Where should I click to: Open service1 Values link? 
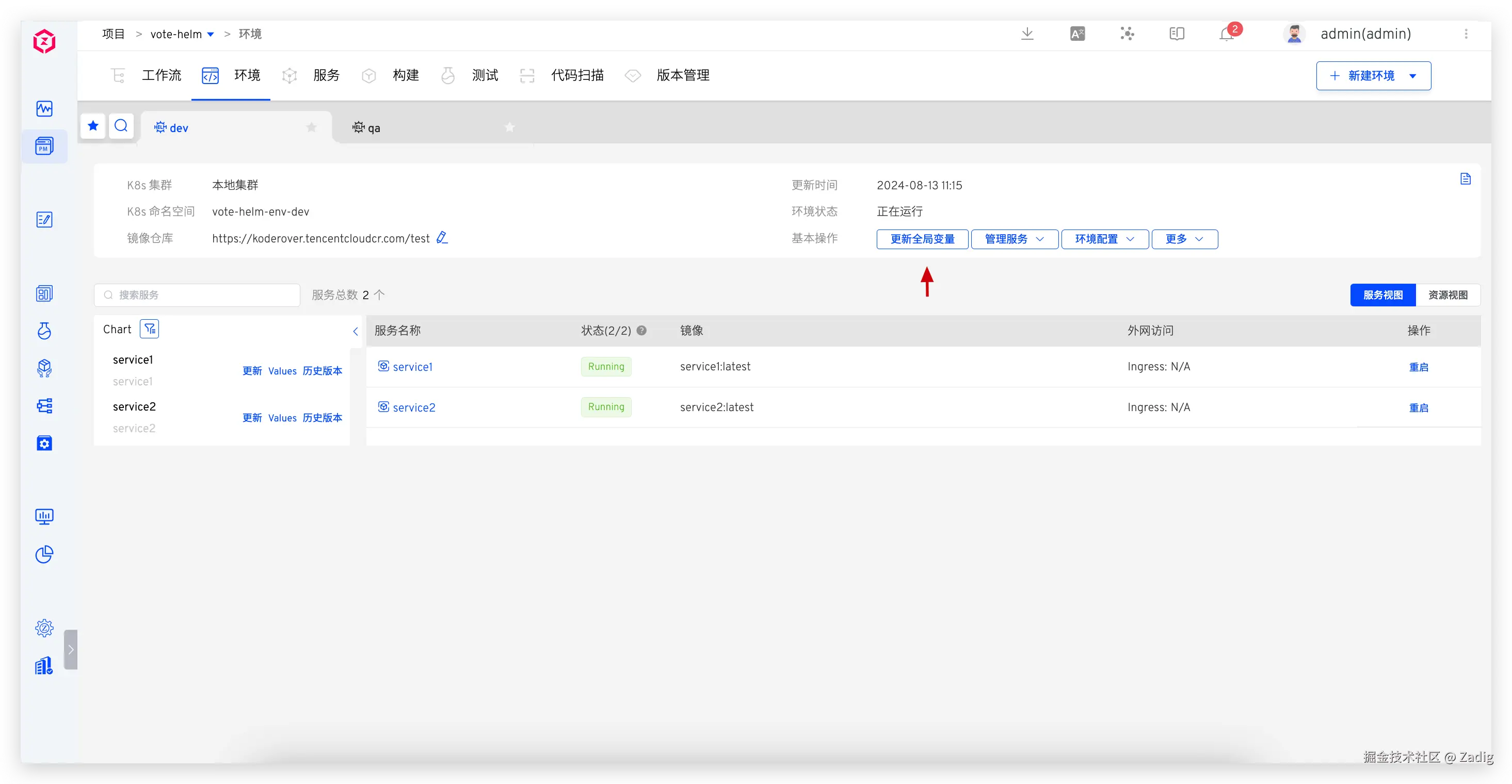(x=282, y=371)
